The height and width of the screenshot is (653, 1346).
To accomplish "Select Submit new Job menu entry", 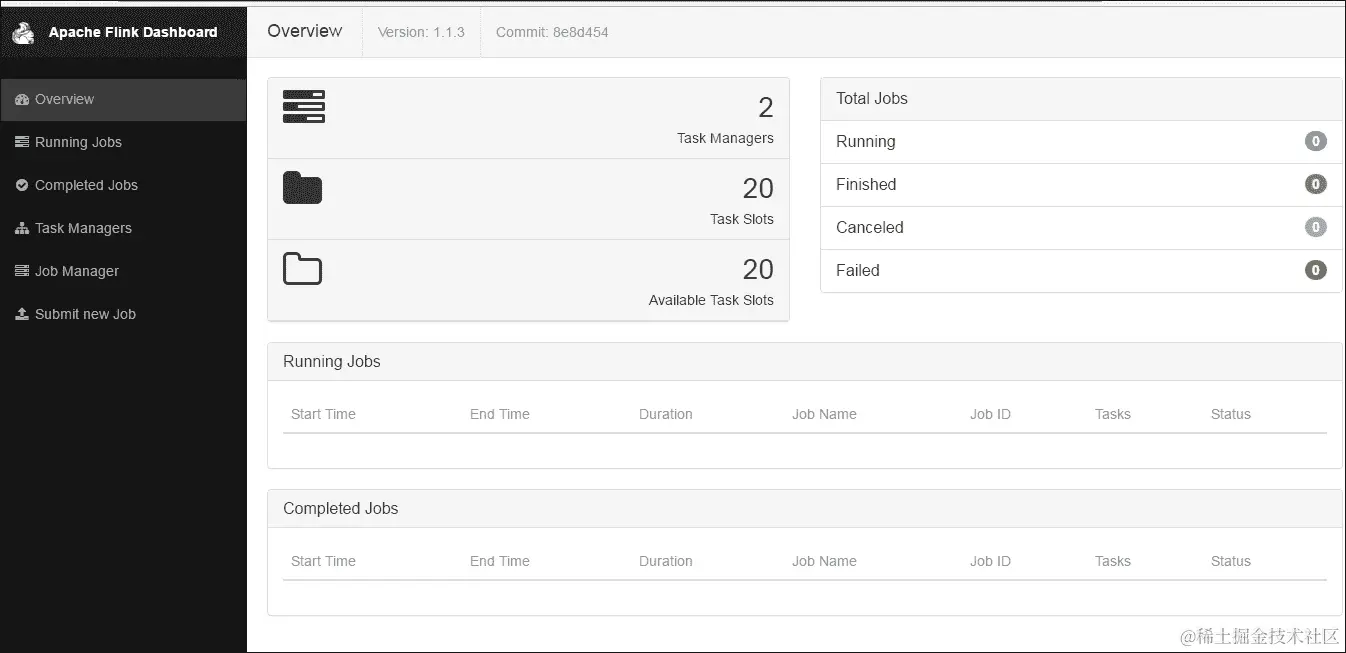I will (x=85, y=314).
